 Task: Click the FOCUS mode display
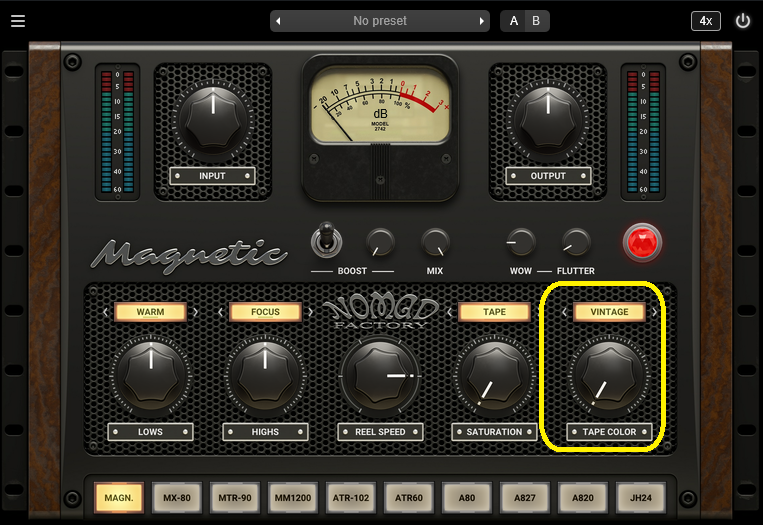[x=265, y=312]
